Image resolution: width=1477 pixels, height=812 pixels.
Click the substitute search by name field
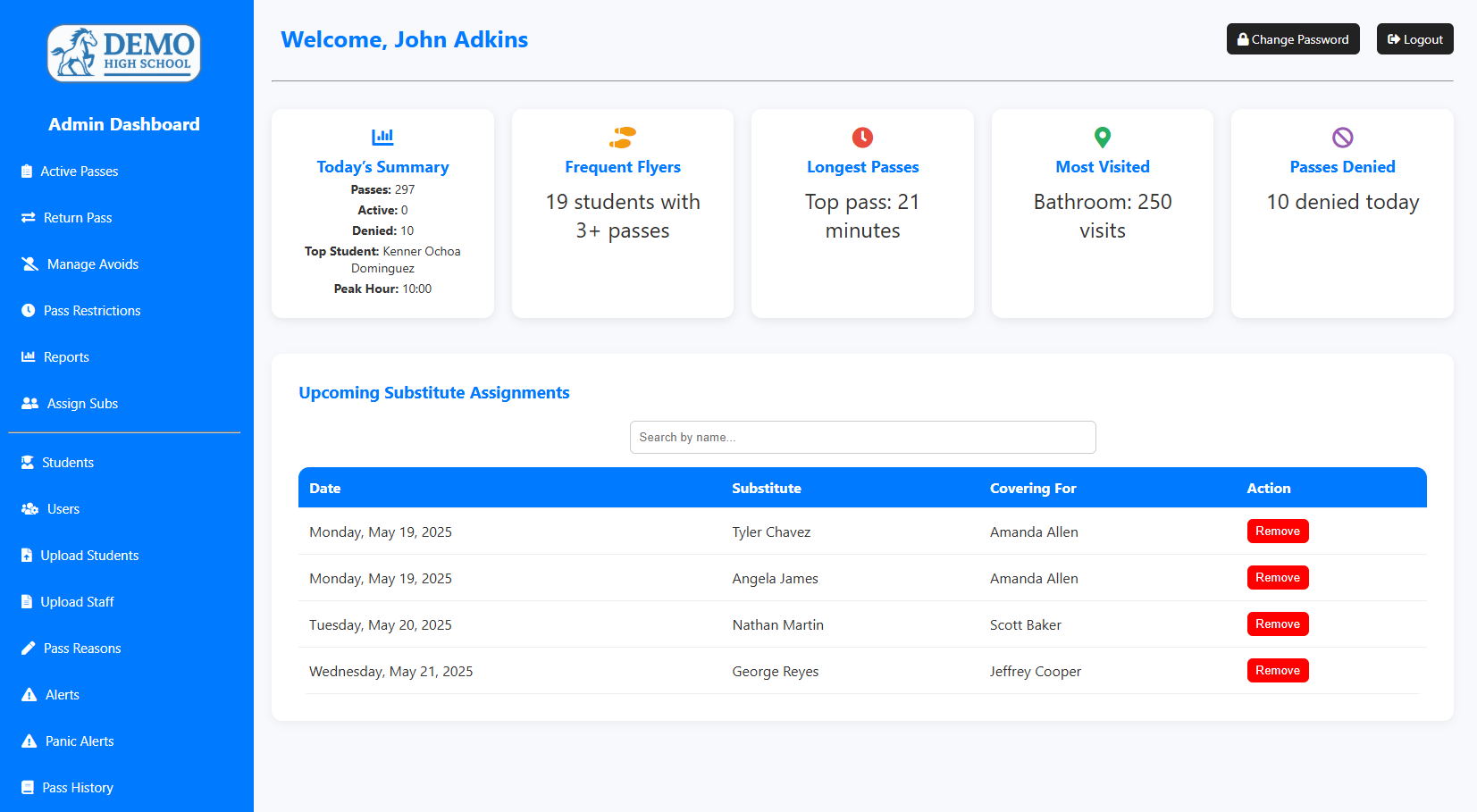pyautogui.click(x=861, y=437)
